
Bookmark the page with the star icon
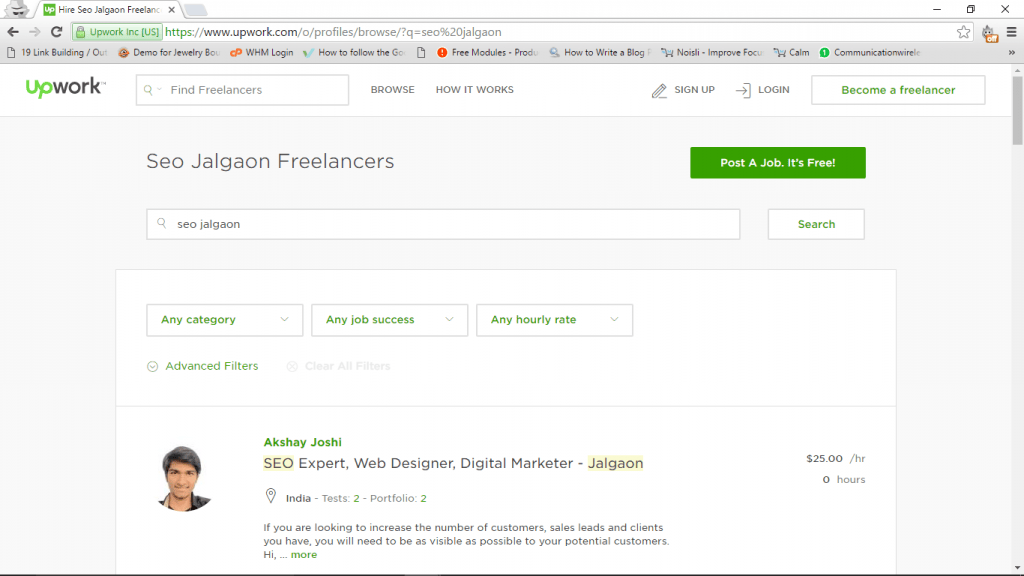(x=963, y=31)
